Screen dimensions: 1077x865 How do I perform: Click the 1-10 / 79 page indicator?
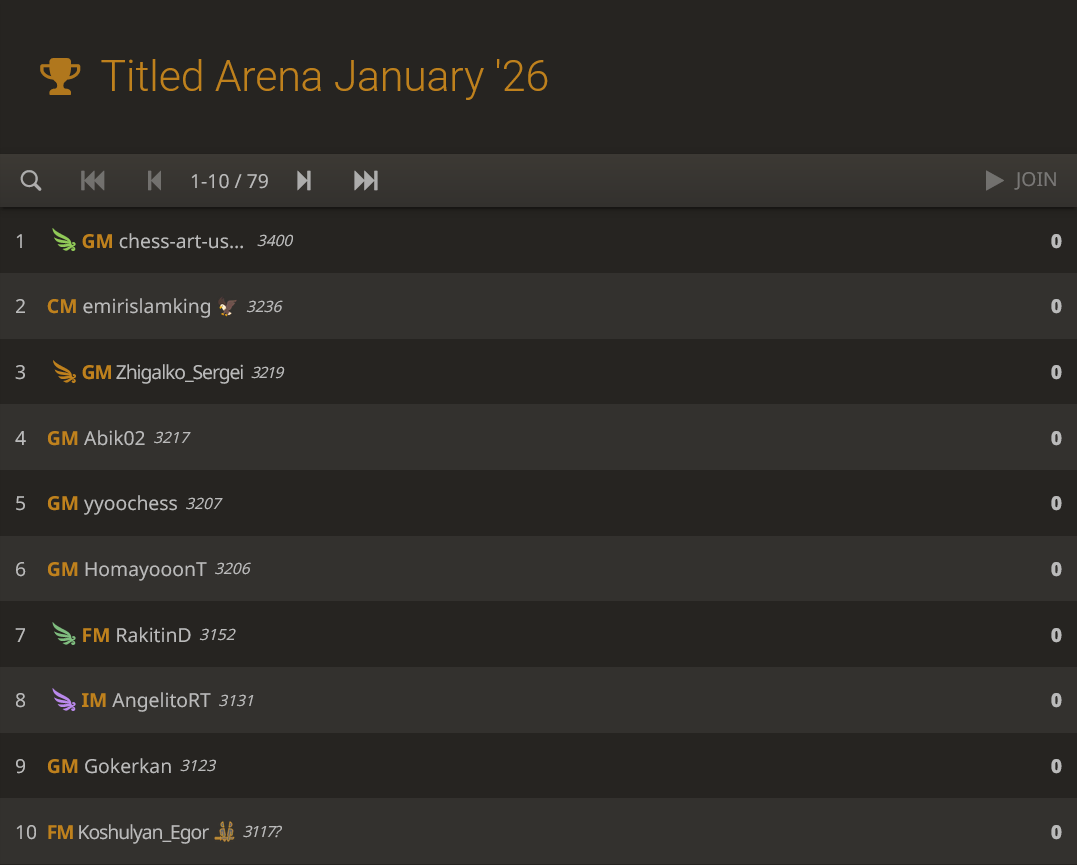pyautogui.click(x=229, y=181)
